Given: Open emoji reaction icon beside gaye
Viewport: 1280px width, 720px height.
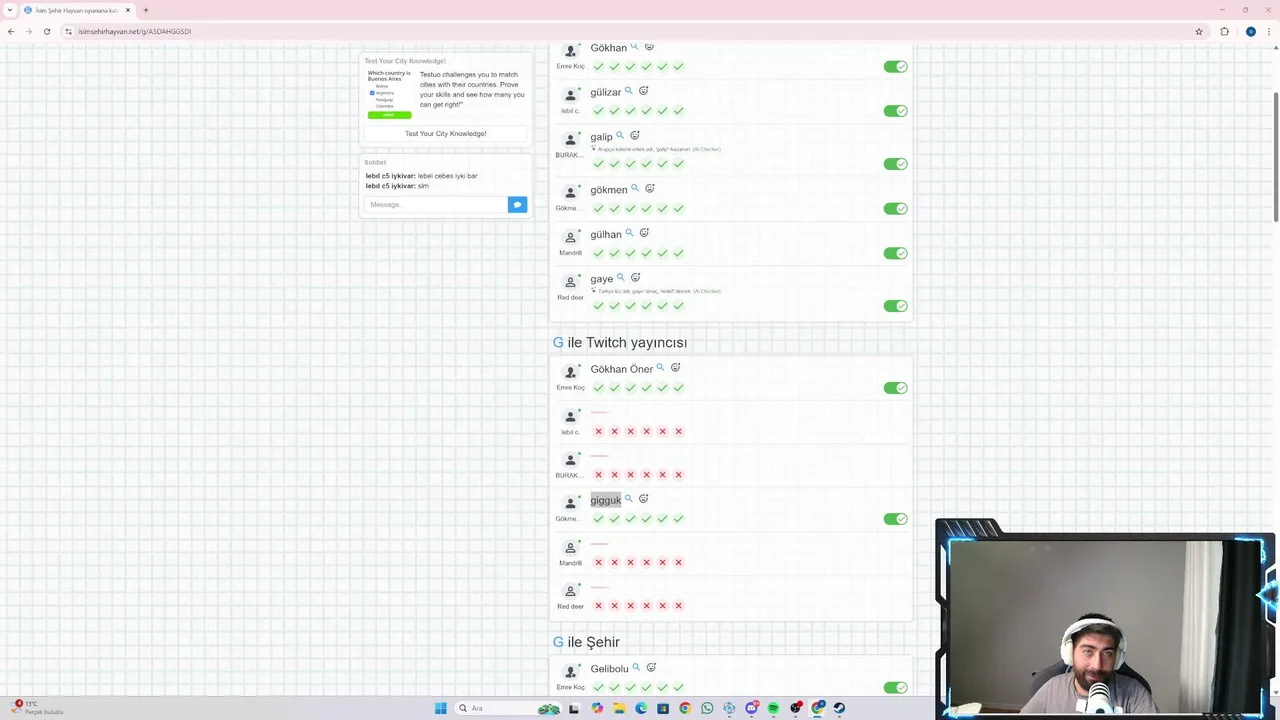Looking at the screenshot, I should tap(636, 278).
